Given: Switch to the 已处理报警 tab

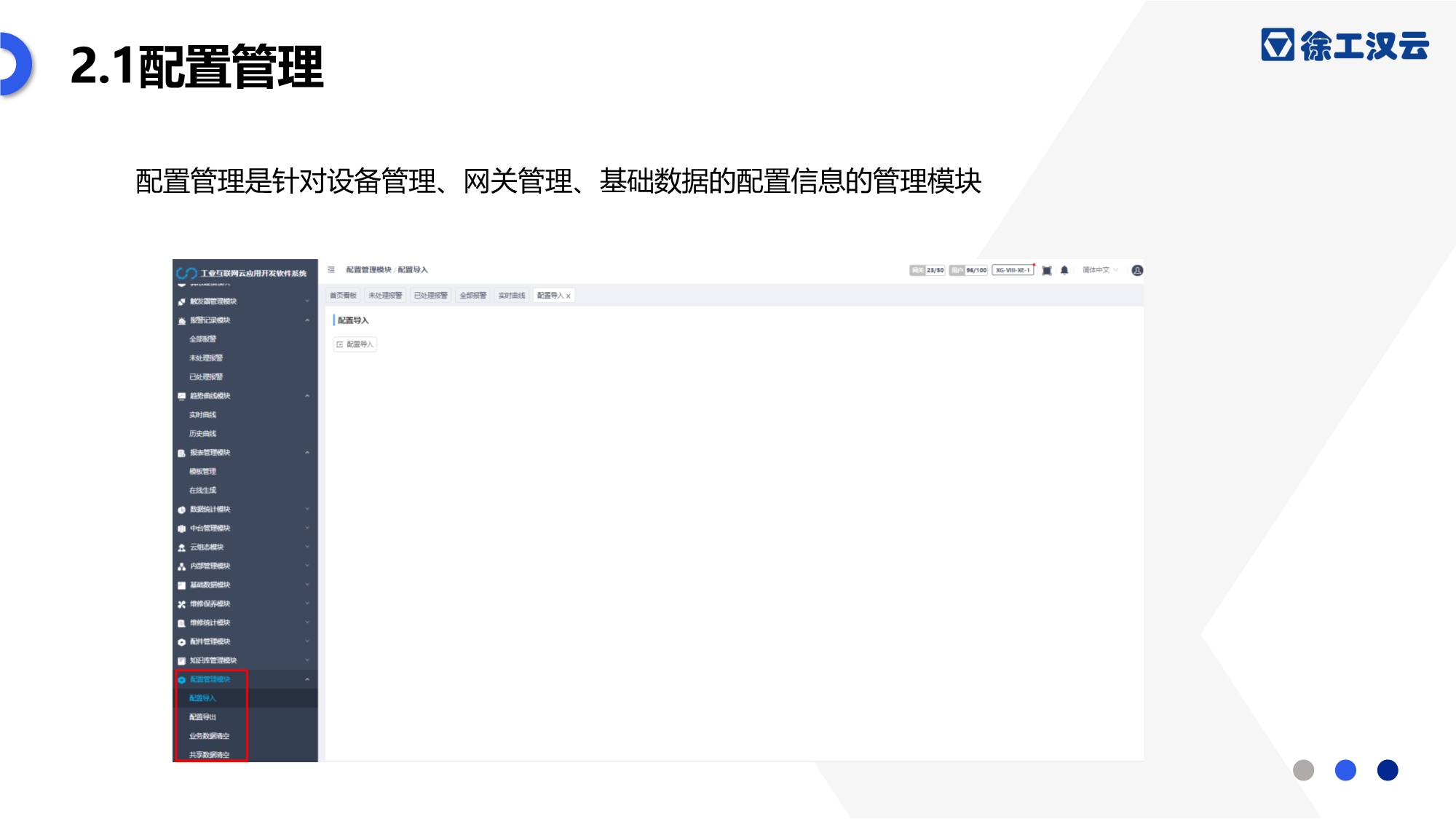Looking at the screenshot, I should (x=431, y=296).
